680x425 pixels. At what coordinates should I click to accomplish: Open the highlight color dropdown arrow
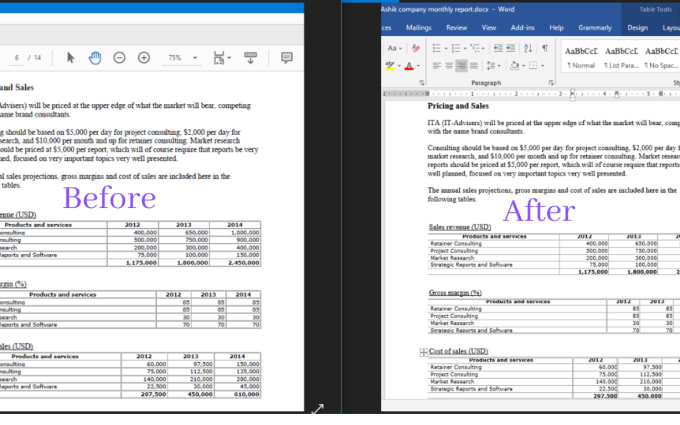coord(399,66)
